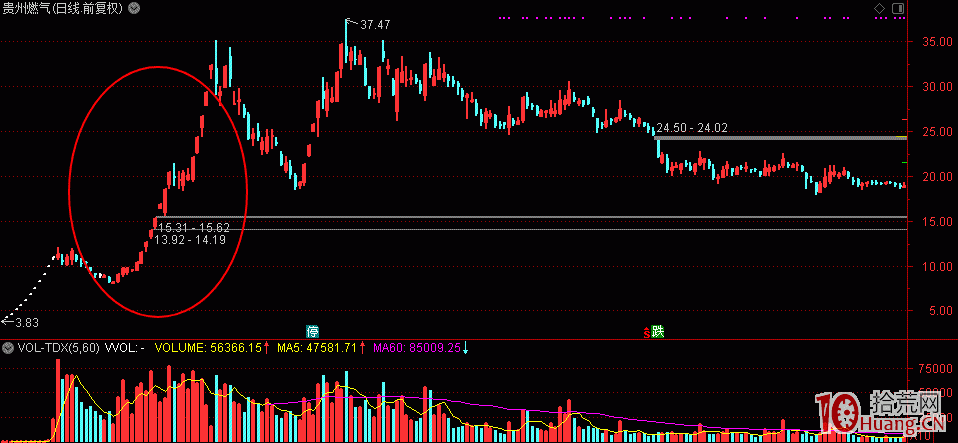Click the 3.83 low price label
This screenshot has height=443, width=958.
click(x=26, y=323)
